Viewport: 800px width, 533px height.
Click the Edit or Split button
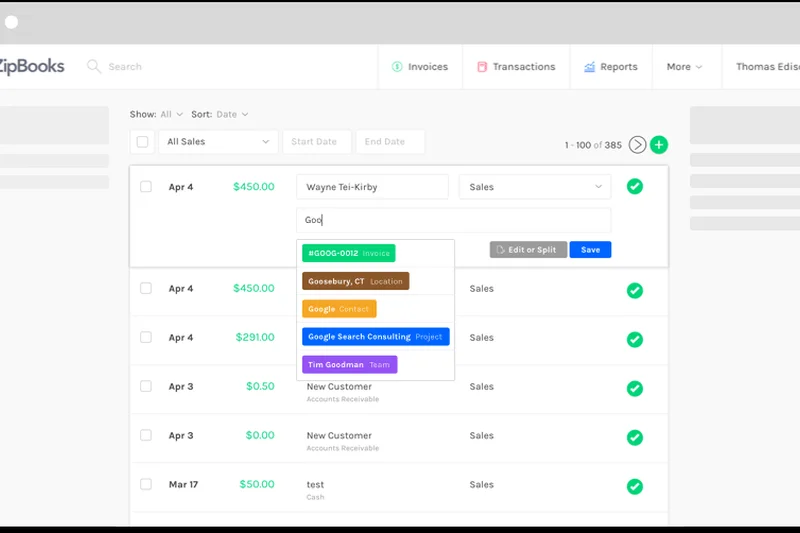pyautogui.click(x=528, y=250)
